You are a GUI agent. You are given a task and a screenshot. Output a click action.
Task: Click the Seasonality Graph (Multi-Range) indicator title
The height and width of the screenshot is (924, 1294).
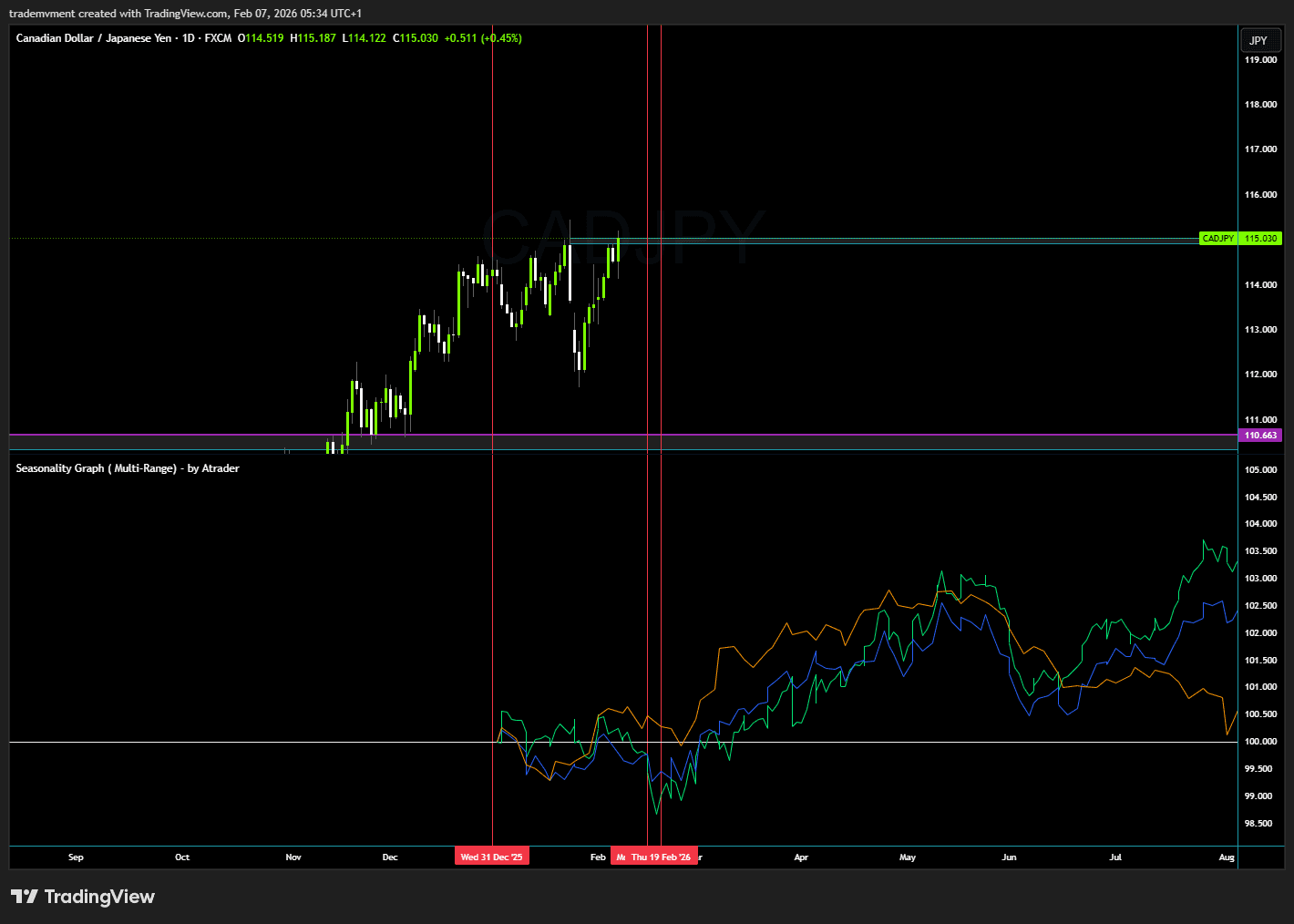128,467
